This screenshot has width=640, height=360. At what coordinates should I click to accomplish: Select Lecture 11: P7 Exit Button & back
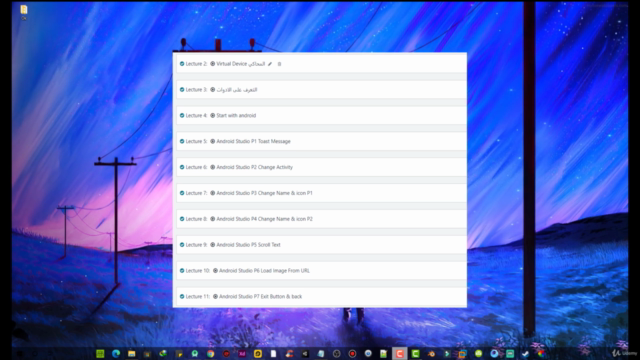click(x=322, y=297)
